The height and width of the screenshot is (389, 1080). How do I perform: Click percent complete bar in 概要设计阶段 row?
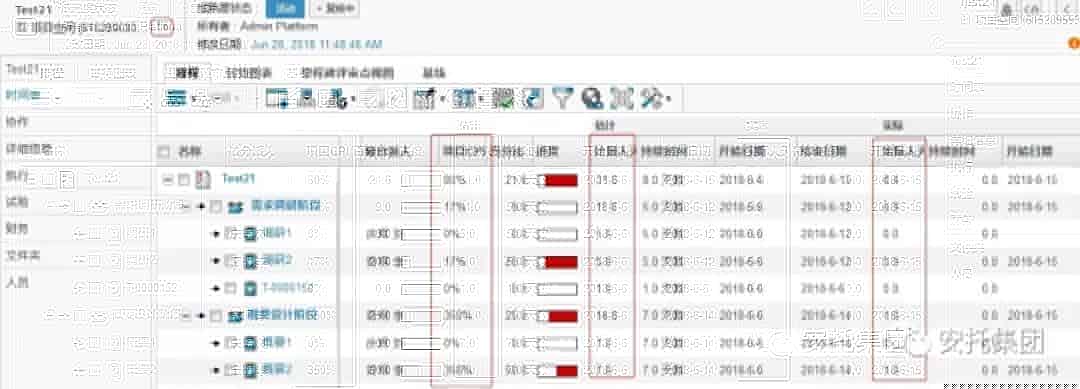click(x=421, y=316)
